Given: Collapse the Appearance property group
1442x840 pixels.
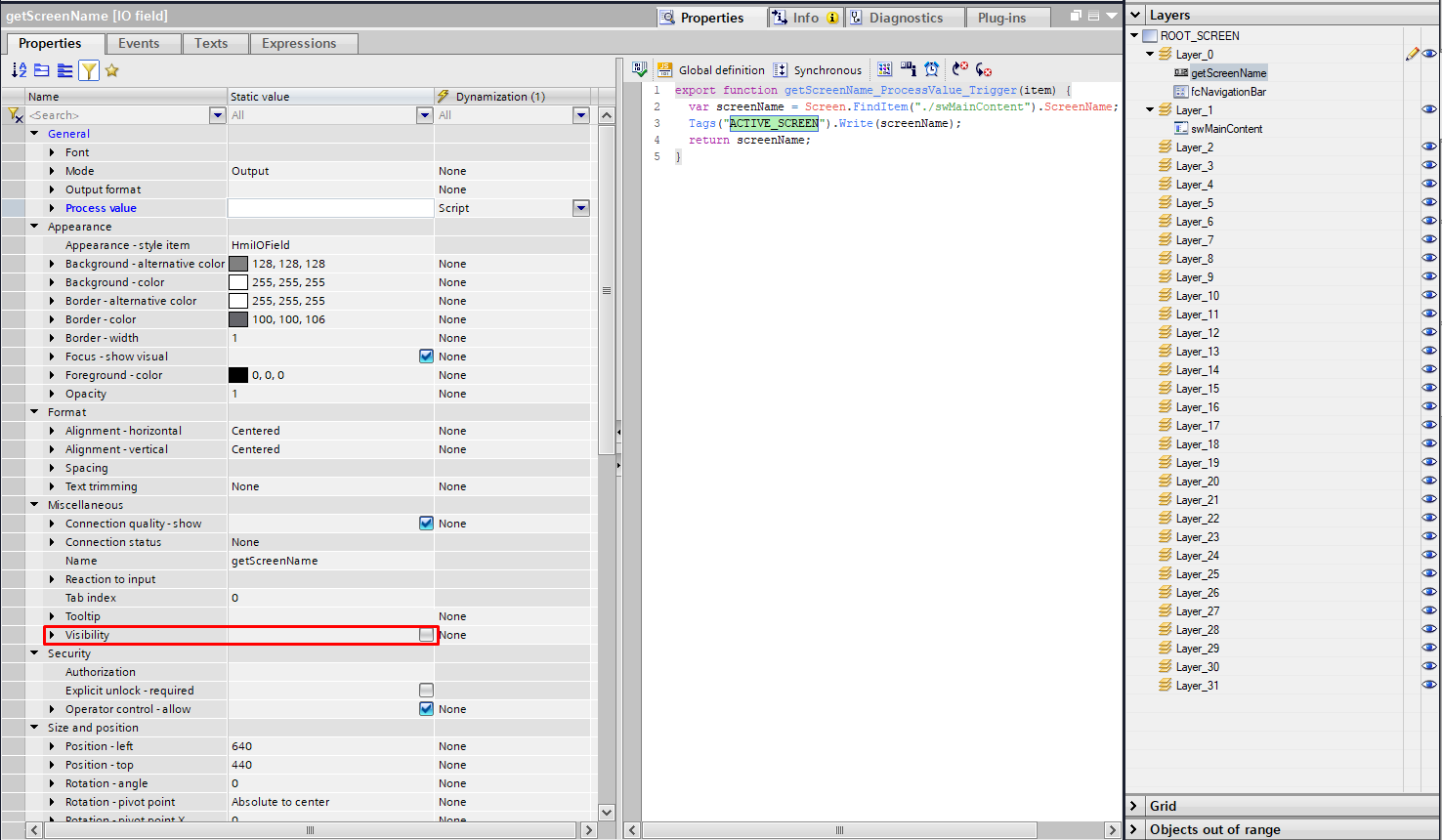Looking at the screenshot, I should pyautogui.click(x=35, y=227).
